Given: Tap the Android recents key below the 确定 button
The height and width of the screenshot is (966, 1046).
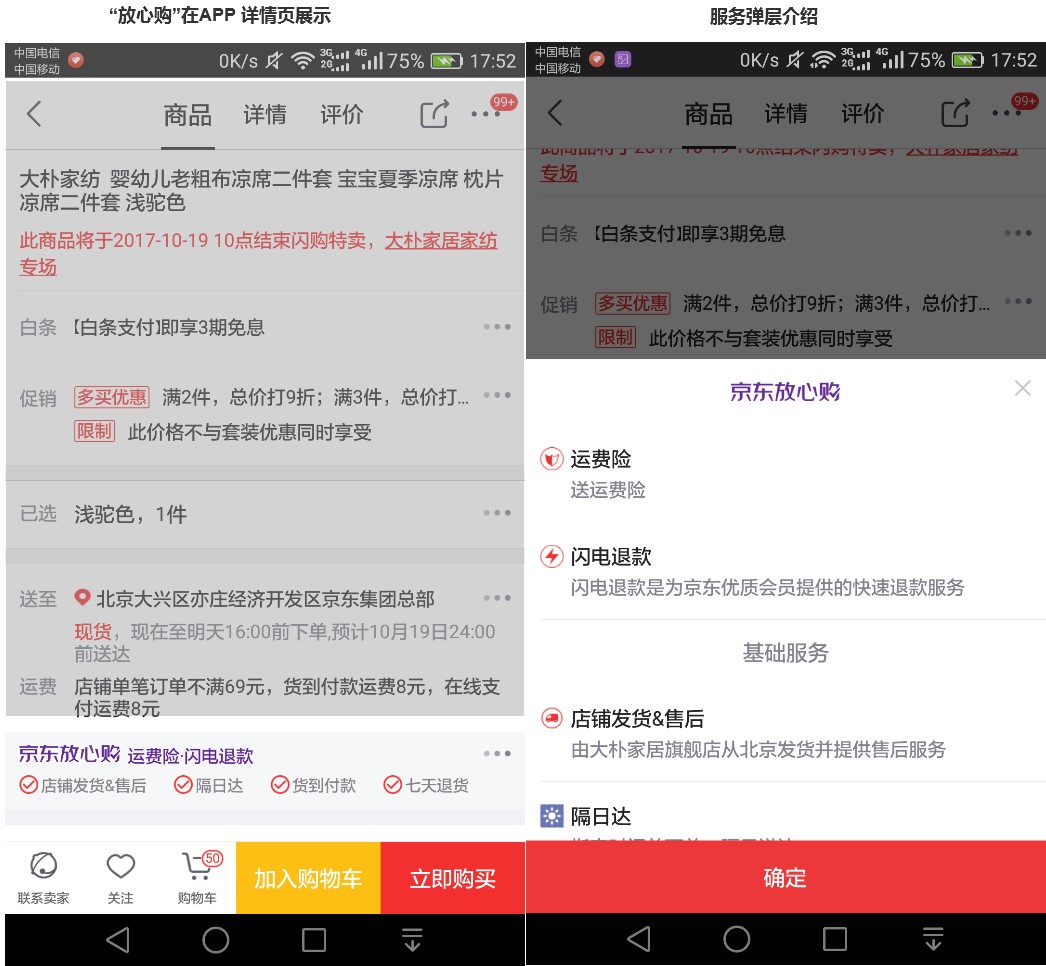Looking at the screenshot, I should pos(835,939).
